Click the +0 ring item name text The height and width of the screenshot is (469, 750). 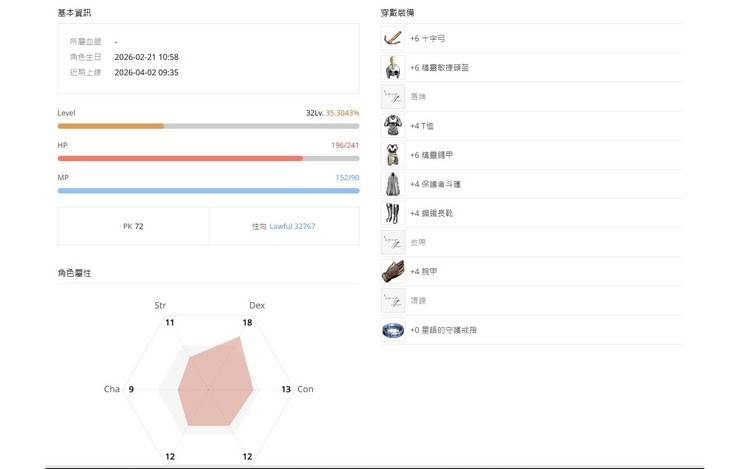click(443, 329)
